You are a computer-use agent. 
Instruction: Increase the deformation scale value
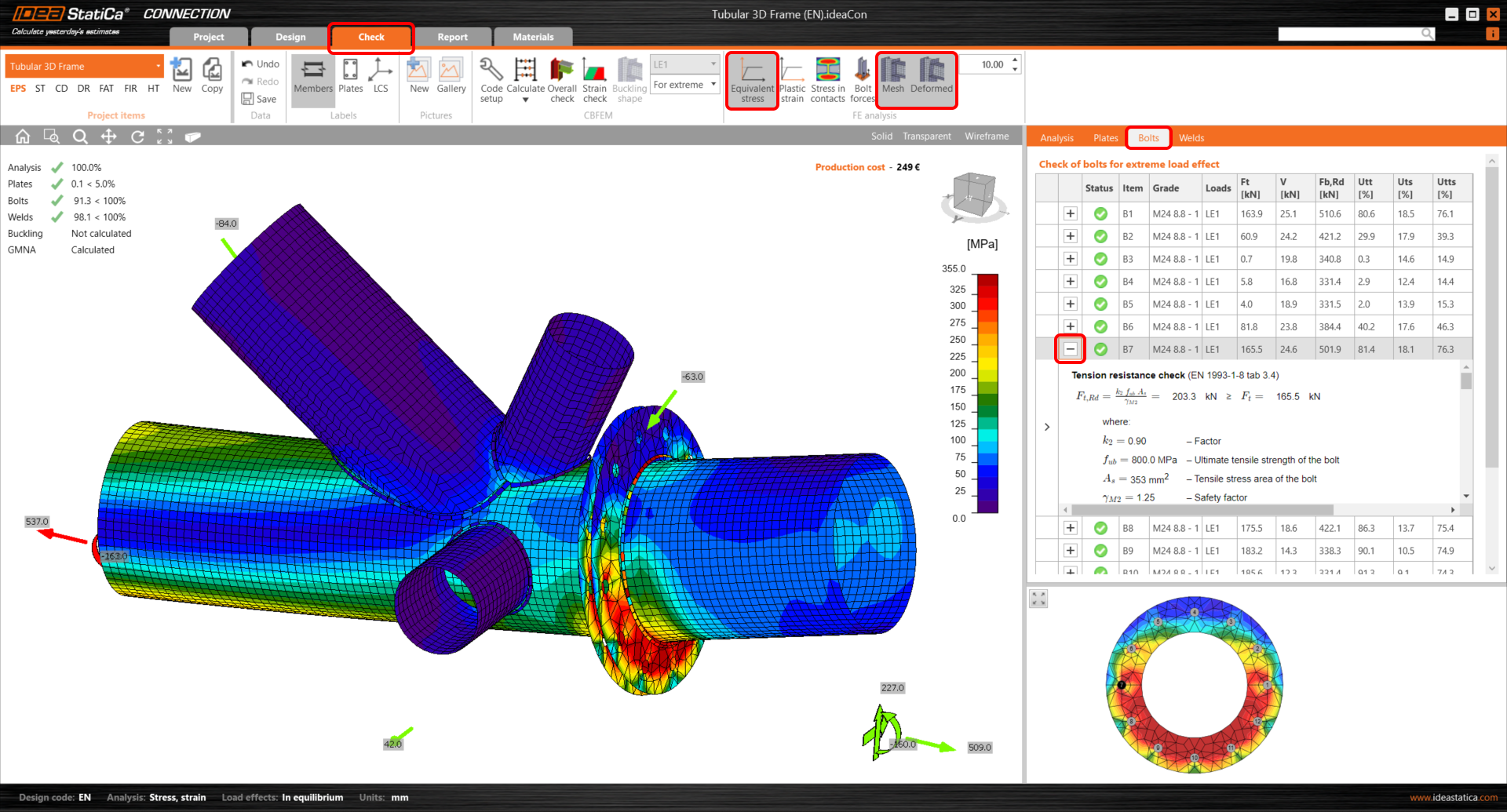[1015, 60]
